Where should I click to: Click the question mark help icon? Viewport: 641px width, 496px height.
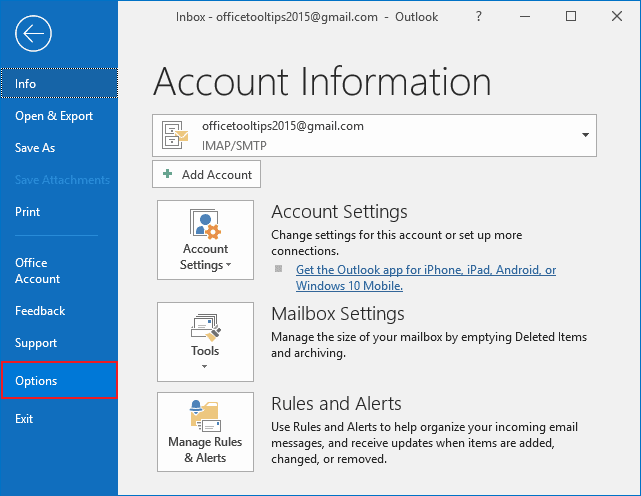pyautogui.click(x=479, y=16)
